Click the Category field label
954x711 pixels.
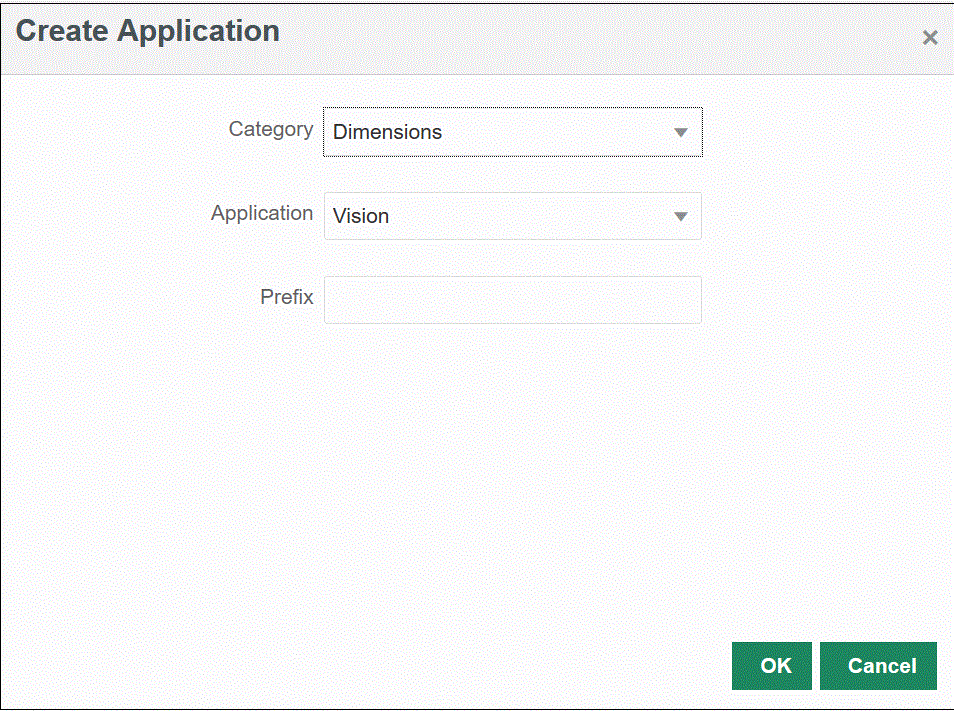click(271, 129)
